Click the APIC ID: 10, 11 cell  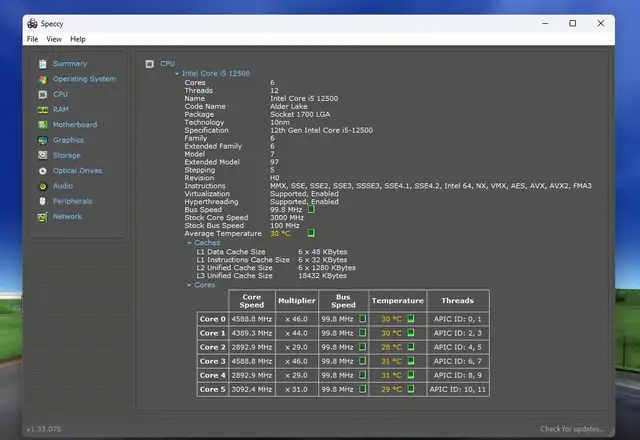point(458,389)
